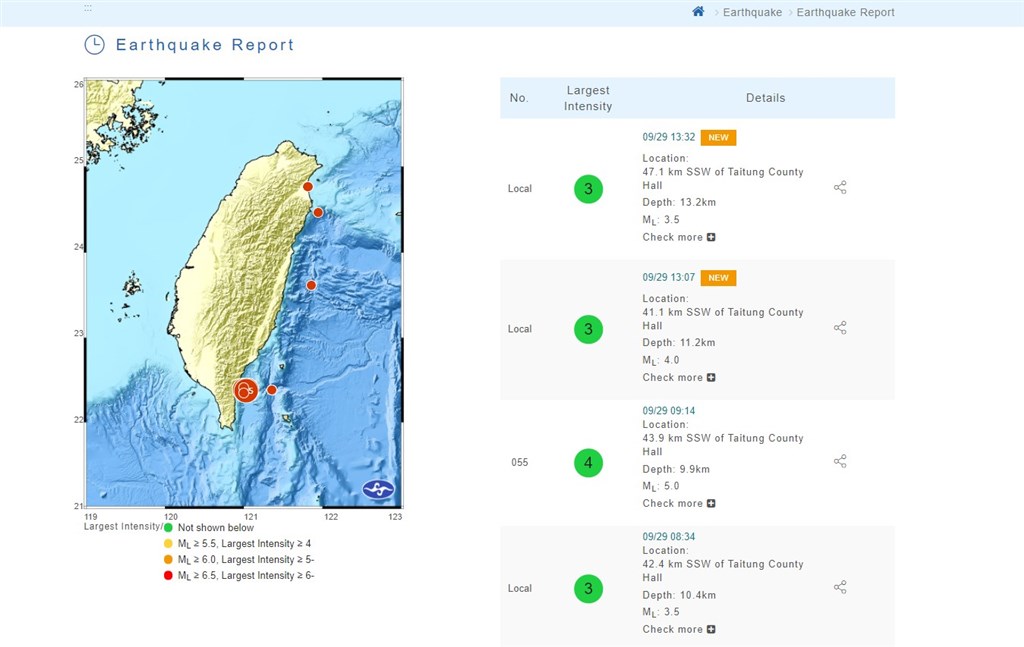Image resolution: width=1024 pixels, height=647 pixels.
Task: Click intensity 4 badge for quake 055
Action: (588, 463)
